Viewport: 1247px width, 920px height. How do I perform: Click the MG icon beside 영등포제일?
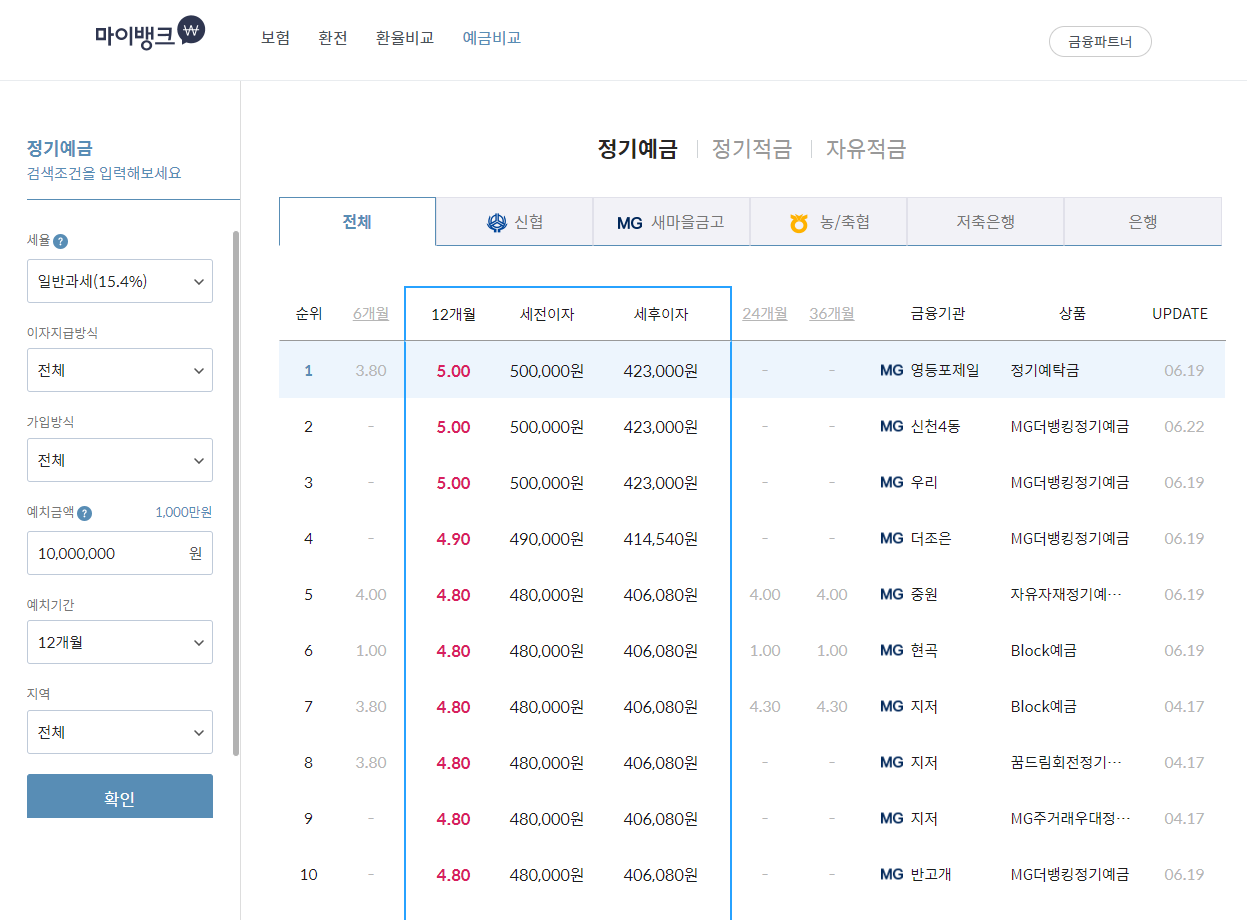pyautogui.click(x=891, y=370)
